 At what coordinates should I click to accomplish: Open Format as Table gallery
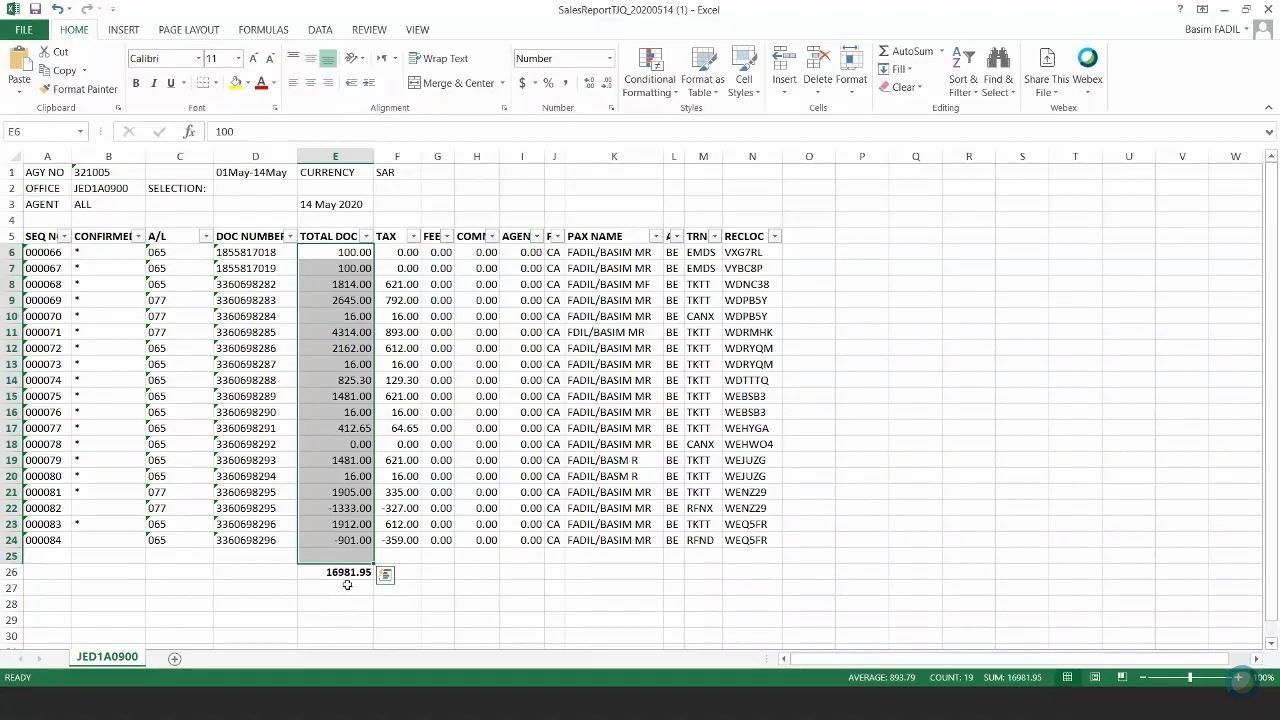coord(702,72)
